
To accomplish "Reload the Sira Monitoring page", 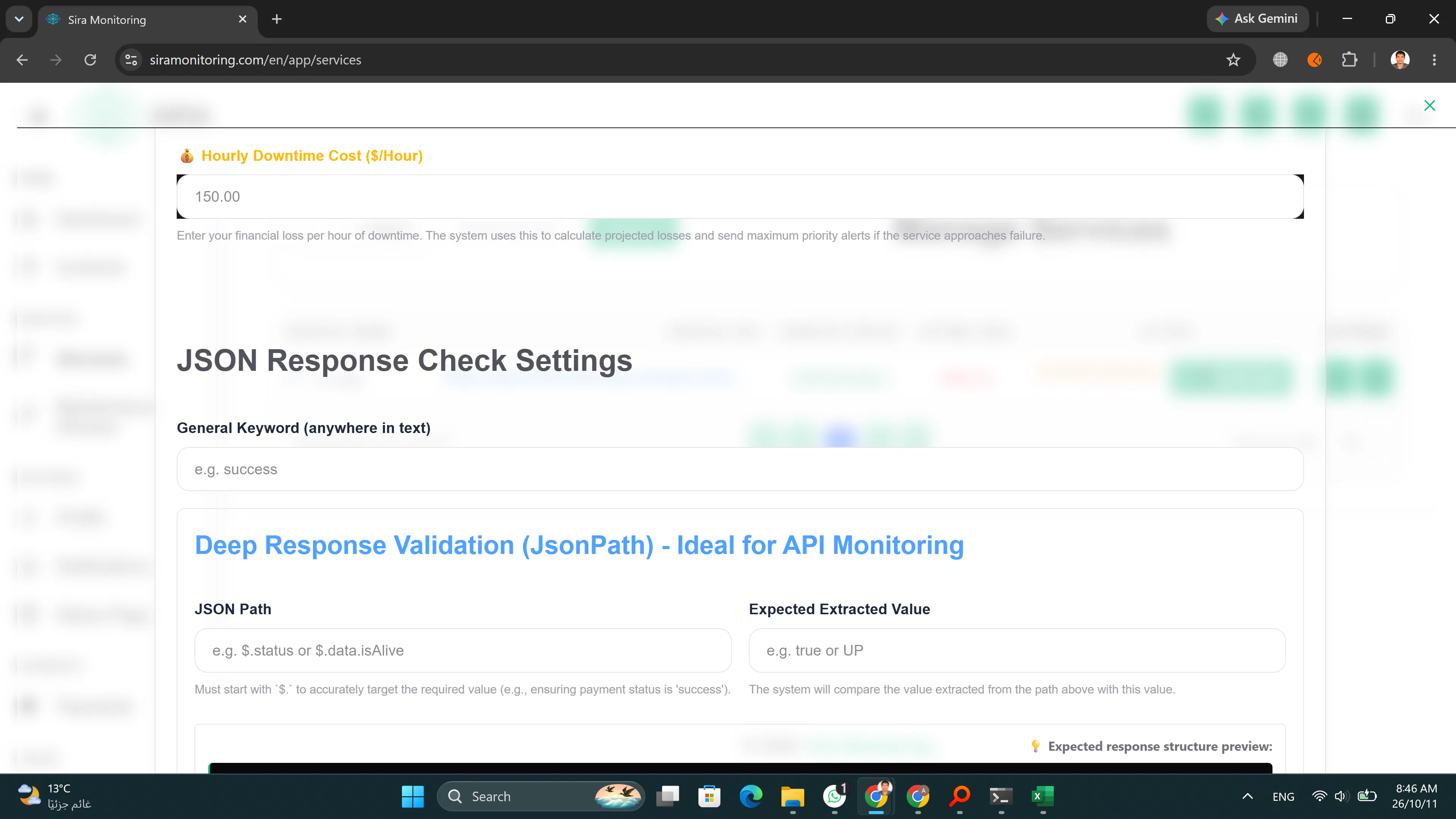I will click(x=91, y=60).
